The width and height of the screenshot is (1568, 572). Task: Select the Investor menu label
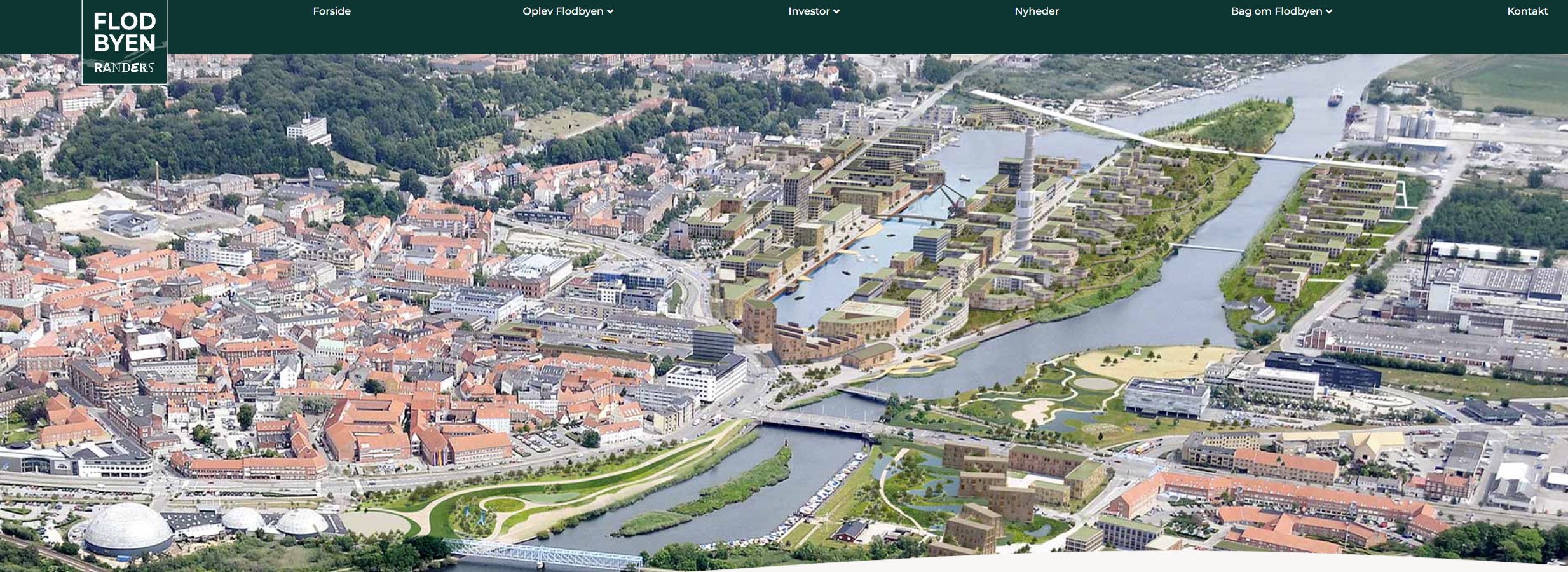tap(808, 11)
